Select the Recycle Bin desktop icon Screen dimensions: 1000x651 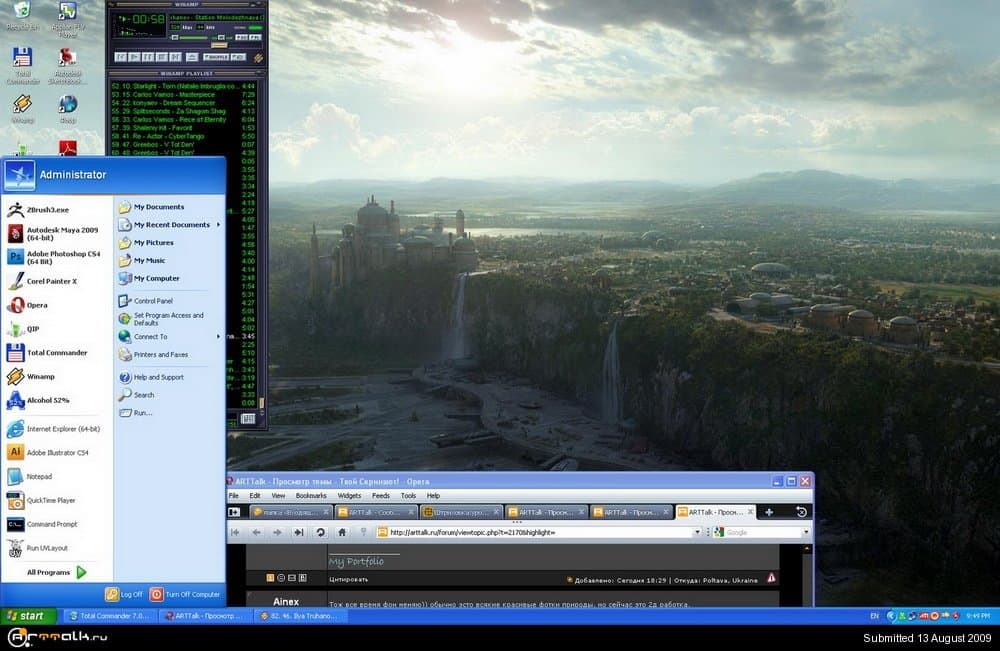click(x=22, y=16)
